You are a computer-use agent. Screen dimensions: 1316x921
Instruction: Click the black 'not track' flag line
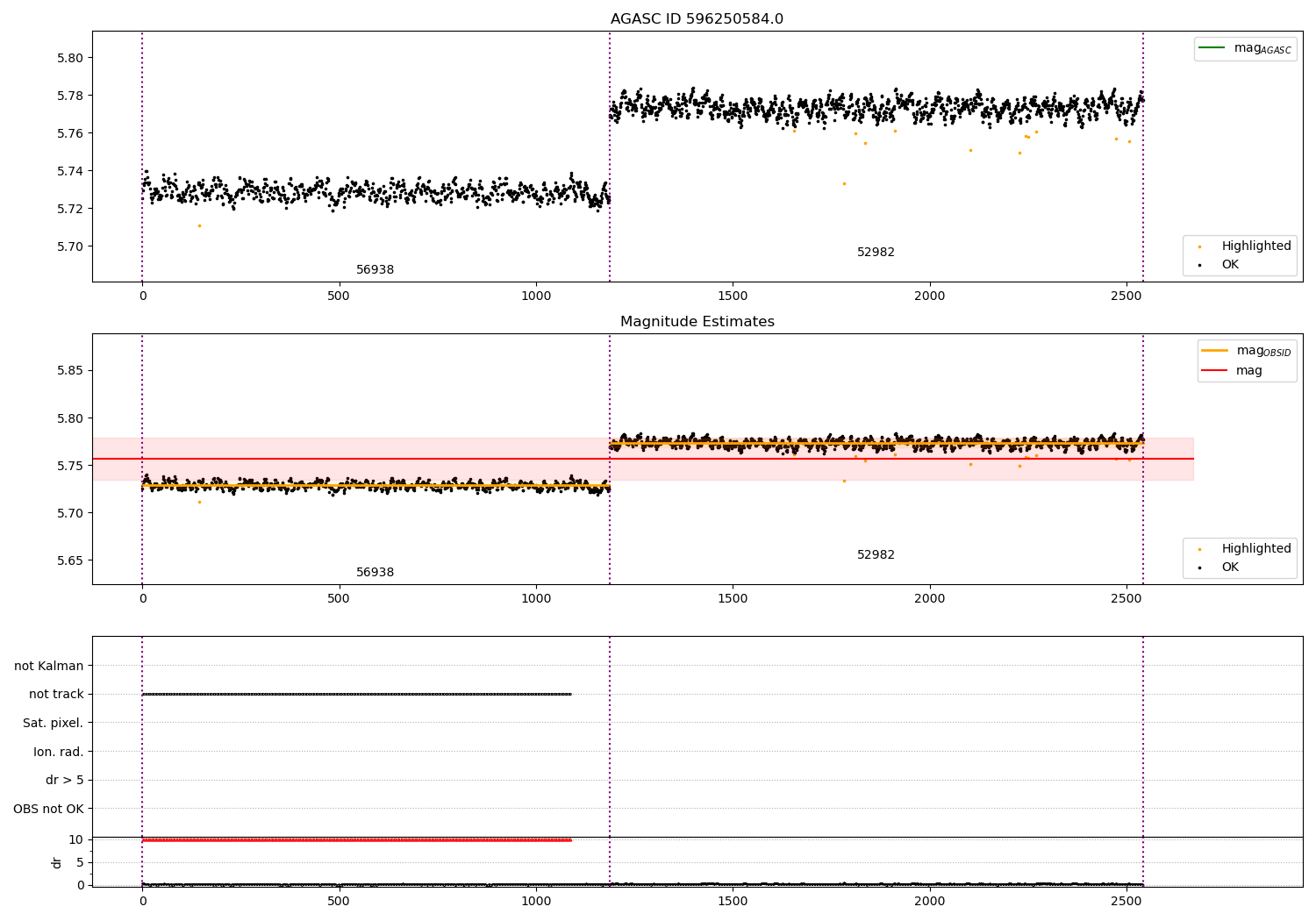click(x=356, y=694)
